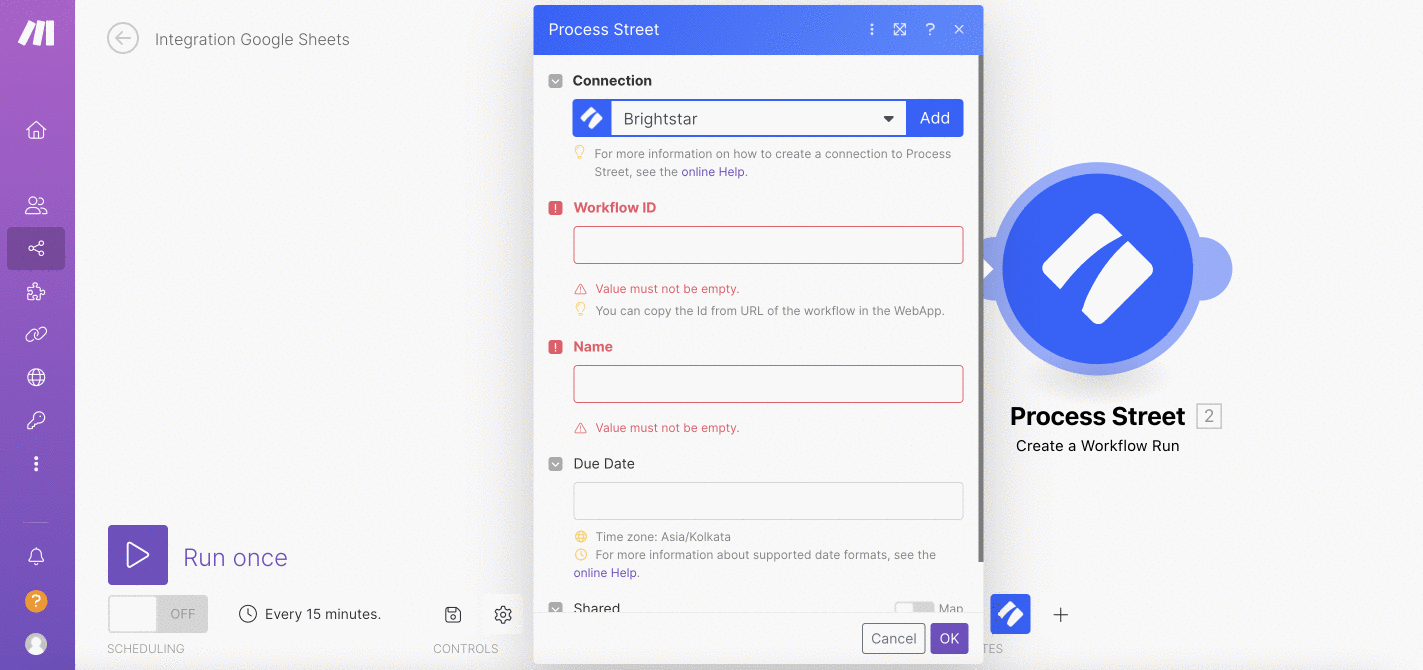Viewport: 1423px width, 670px height.
Task: Click Cancel in the dialog
Action: [894, 639]
